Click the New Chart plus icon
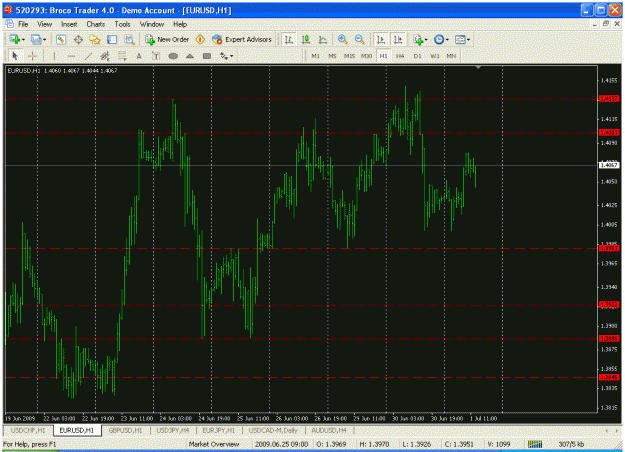625x452 pixels. pos(14,39)
